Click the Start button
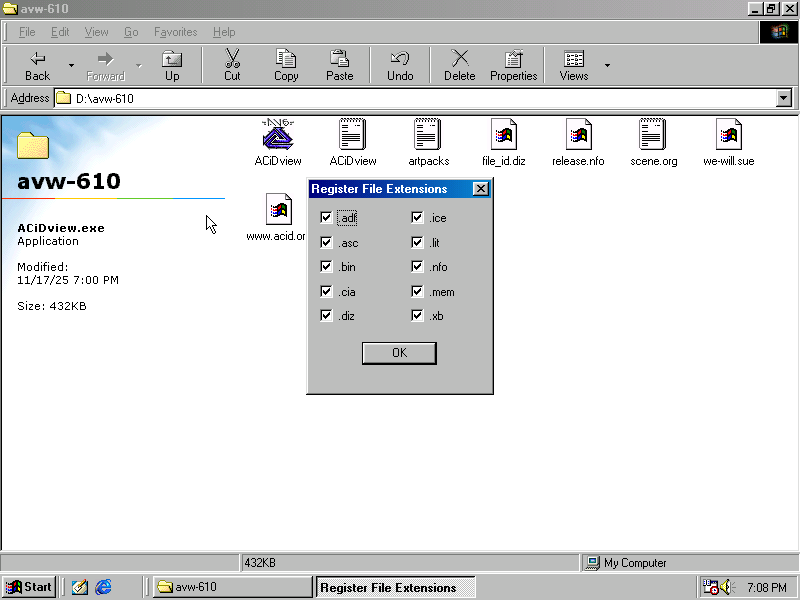 (x=29, y=587)
